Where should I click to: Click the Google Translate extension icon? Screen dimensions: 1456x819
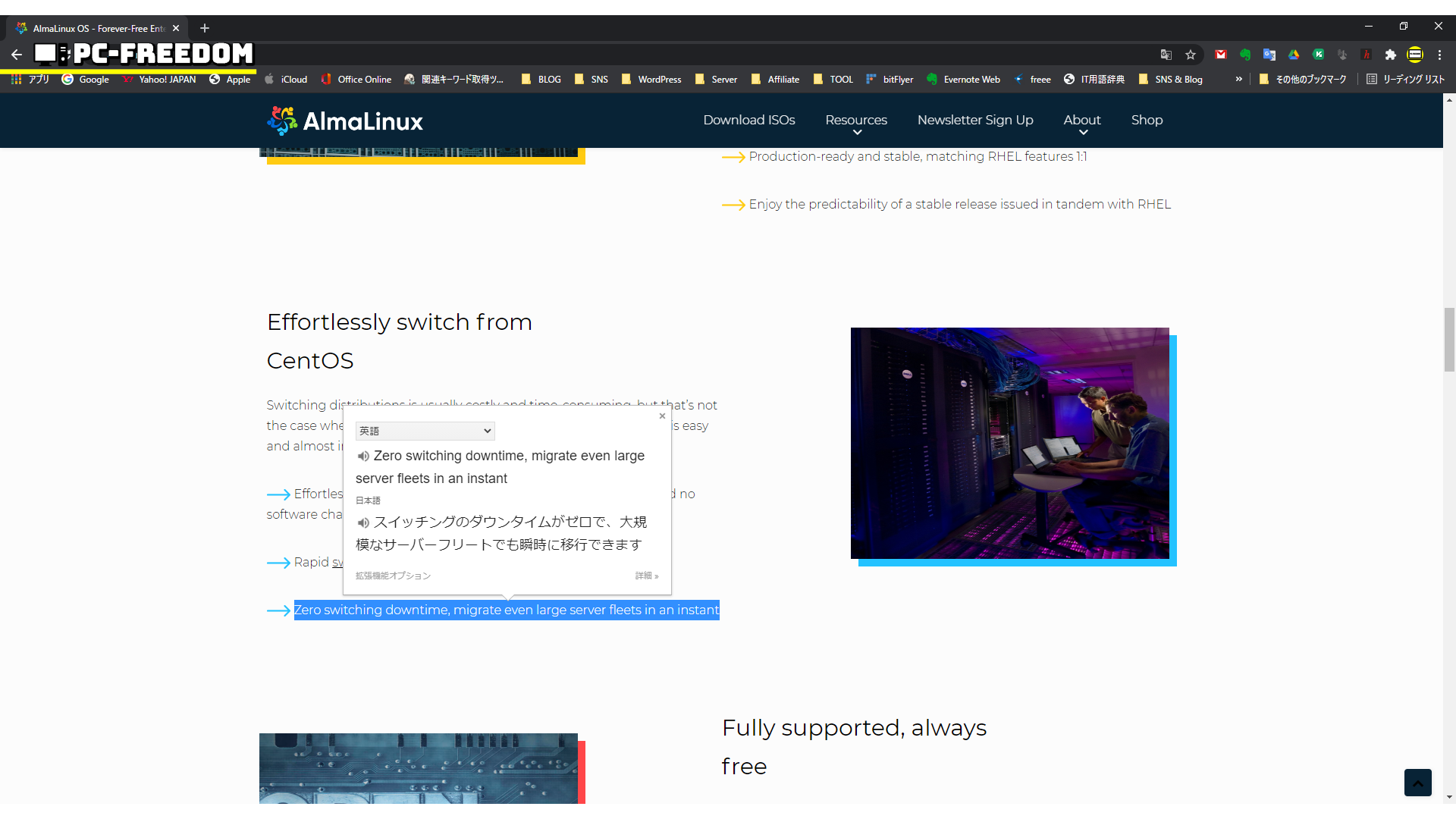[x=1269, y=55]
